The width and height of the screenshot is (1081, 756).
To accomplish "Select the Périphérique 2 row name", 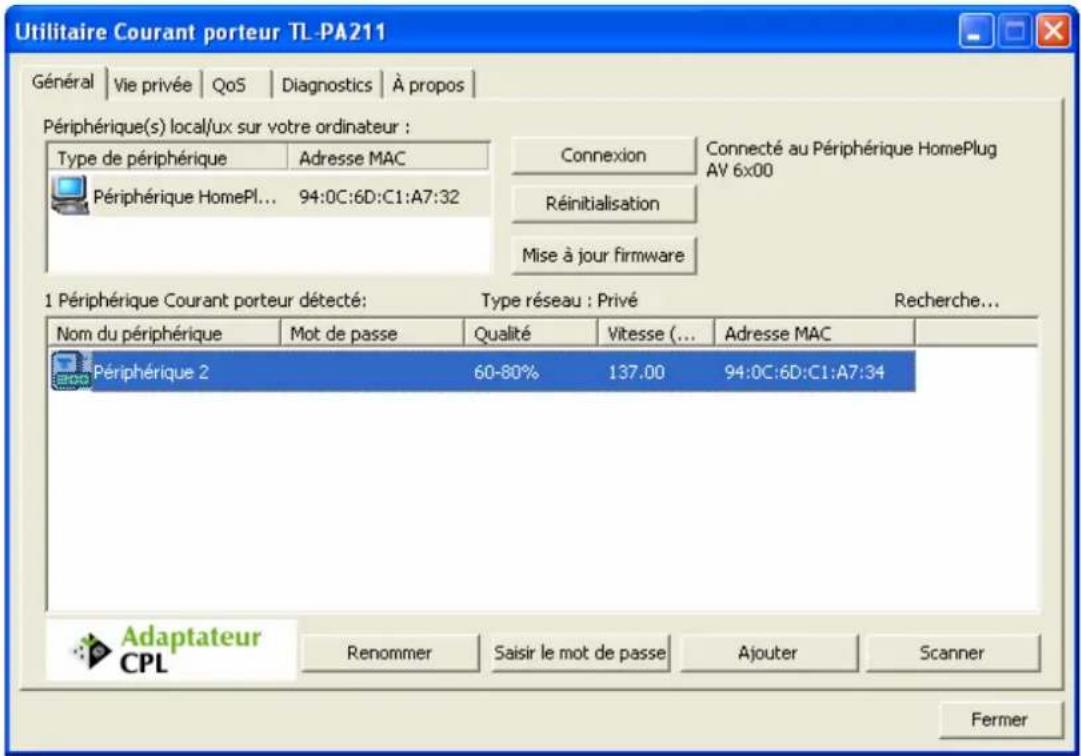I will (x=151, y=372).
